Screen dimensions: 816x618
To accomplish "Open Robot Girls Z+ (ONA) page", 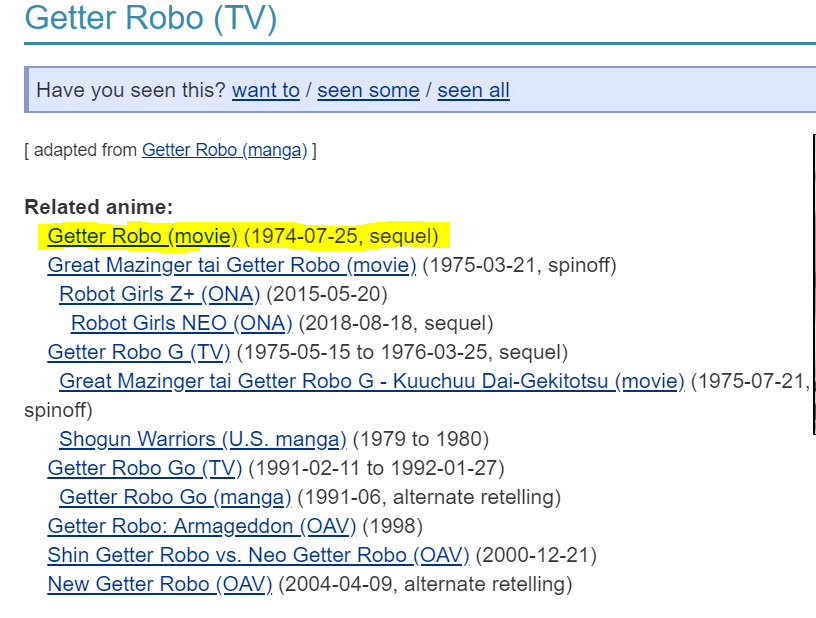I will click(x=159, y=294).
